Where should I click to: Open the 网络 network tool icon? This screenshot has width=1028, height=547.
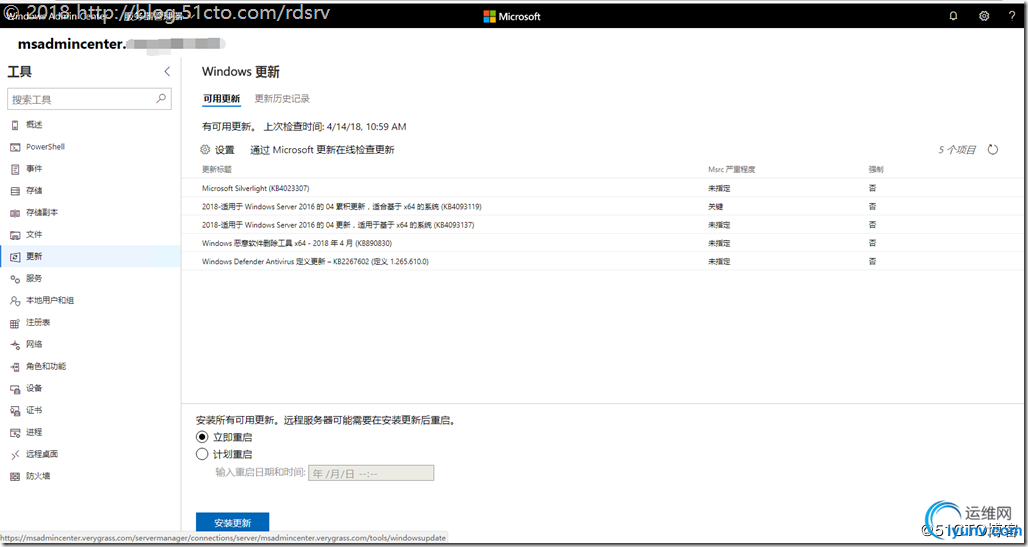(x=15, y=344)
